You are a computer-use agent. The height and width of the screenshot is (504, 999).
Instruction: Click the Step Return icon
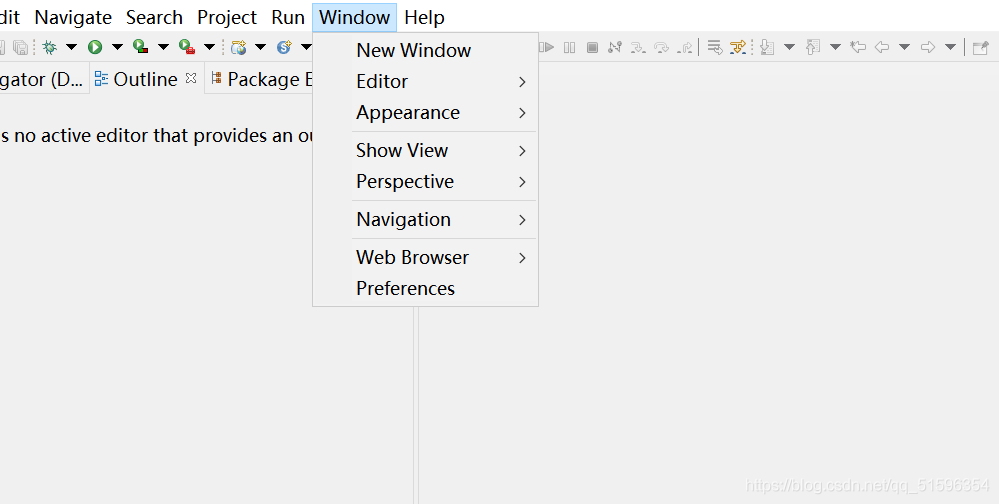pyautogui.click(x=684, y=47)
